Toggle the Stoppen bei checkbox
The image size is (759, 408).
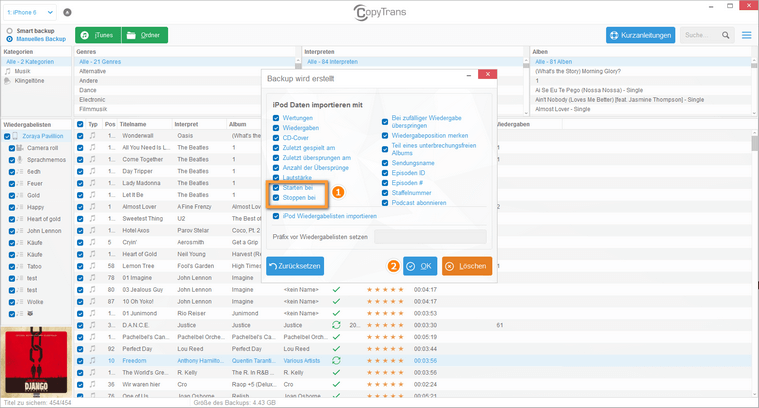point(276,197)
